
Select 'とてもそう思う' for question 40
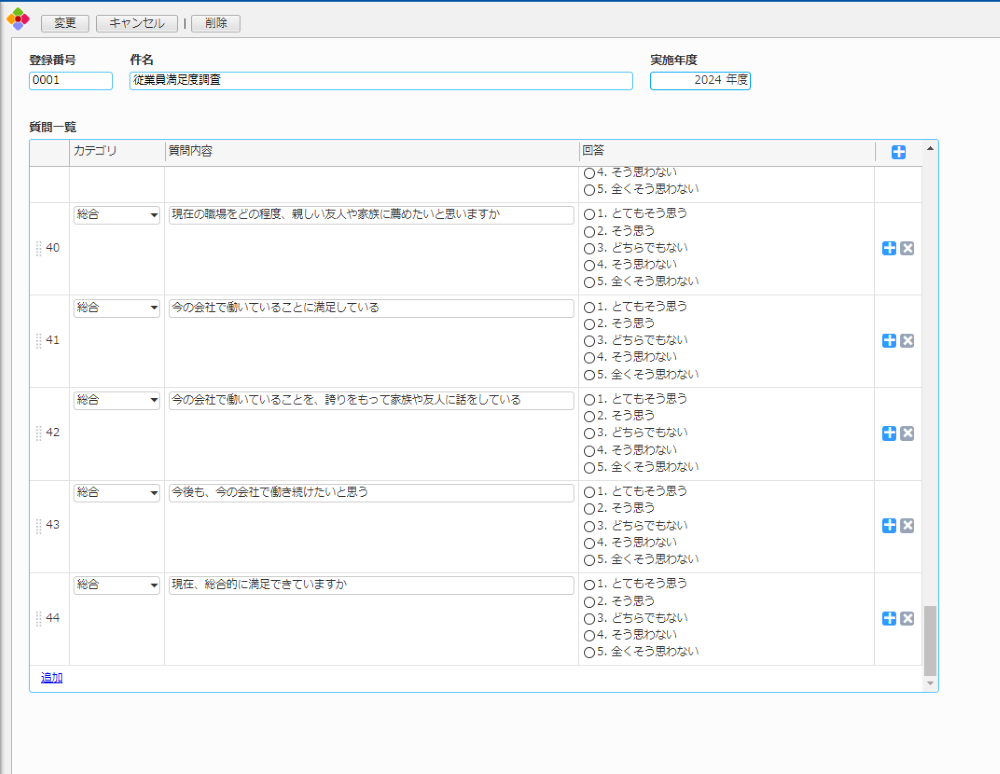tap(589, 214)
